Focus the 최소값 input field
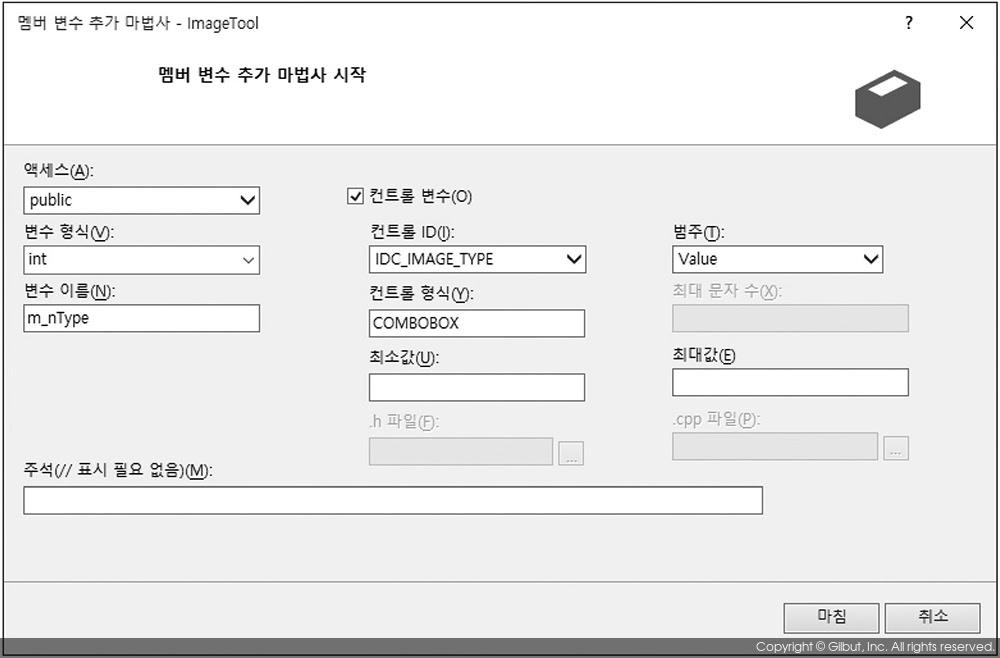The height and width of the screenshot is (658, 1000). (x=477, y=387)
